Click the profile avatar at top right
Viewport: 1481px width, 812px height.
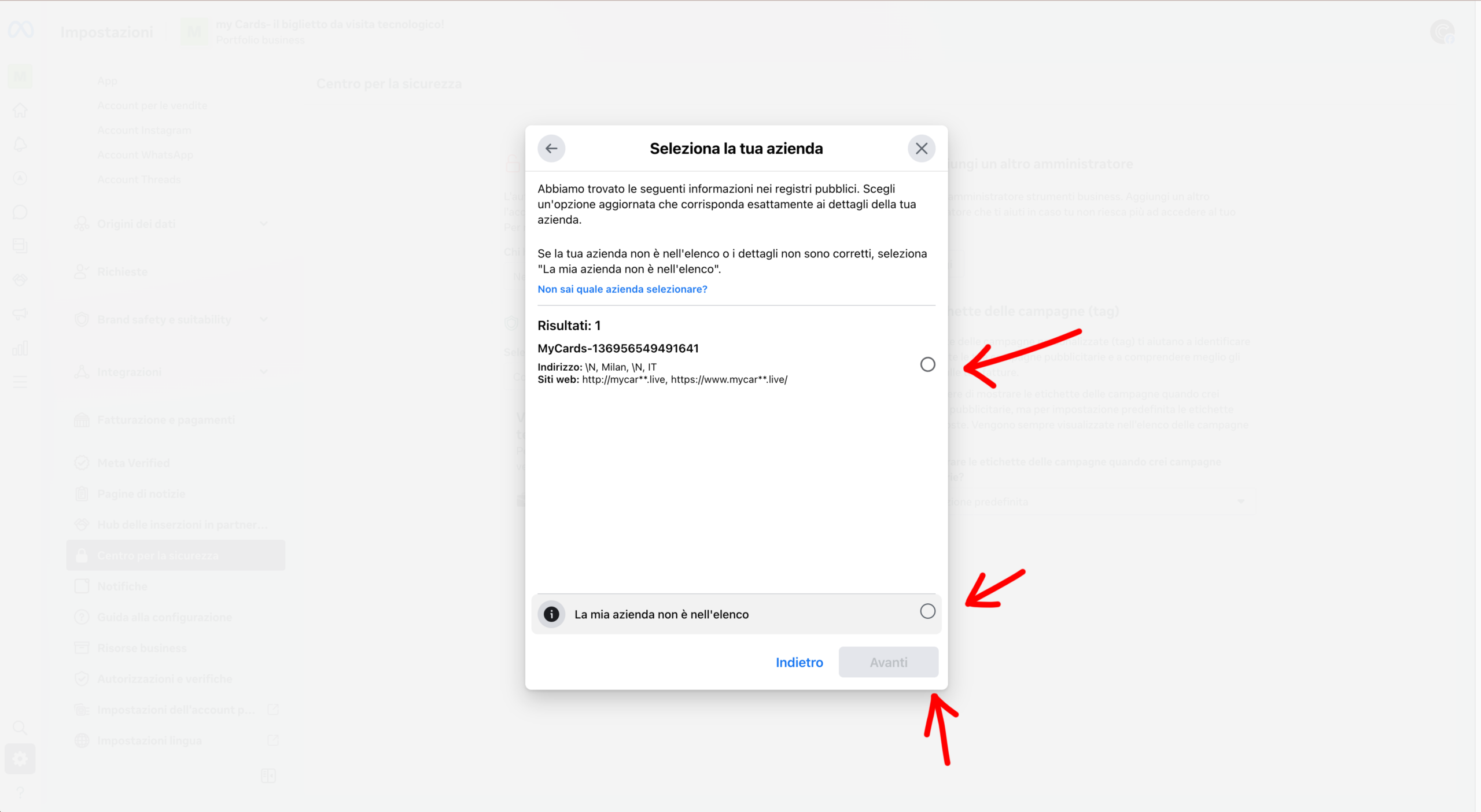(x=1442, y=32)
